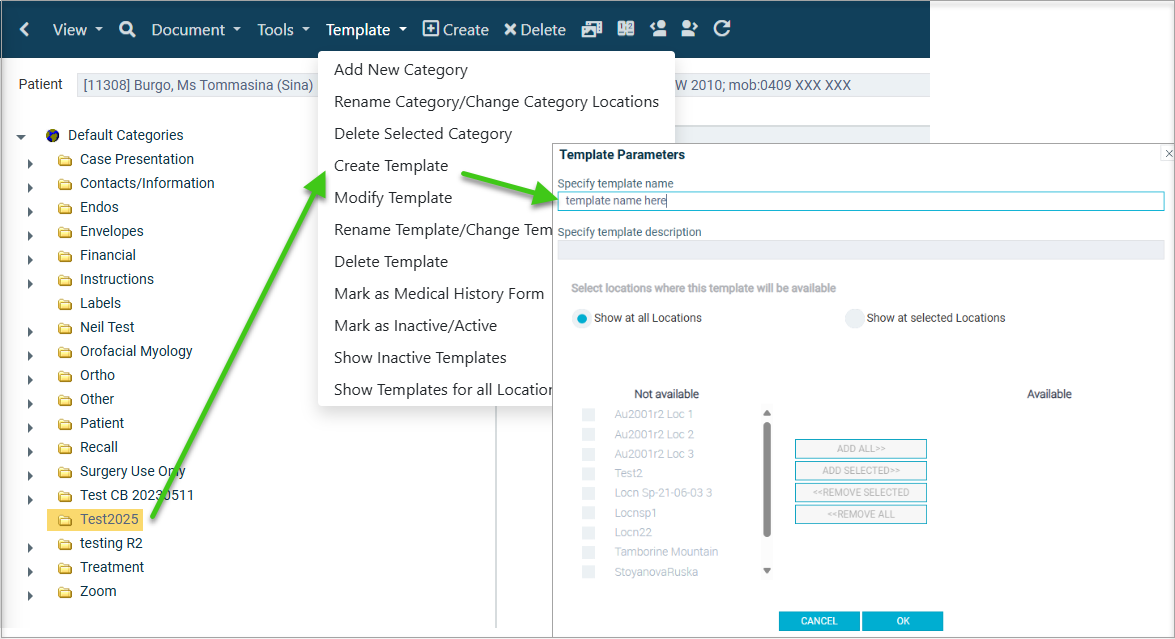Click the back arrow icon
The width and height of the screenshot is (1175, 639).
[25, 29]
